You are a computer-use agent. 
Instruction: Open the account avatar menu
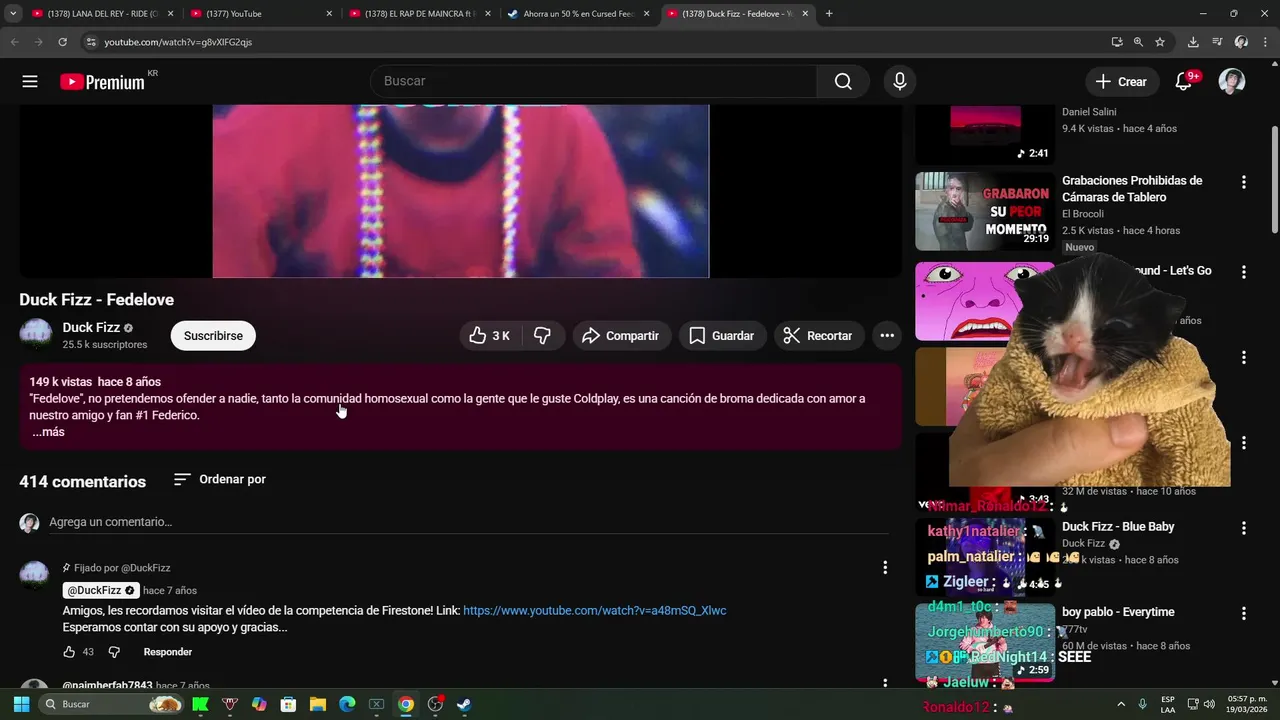click(x=1232, y=82)
